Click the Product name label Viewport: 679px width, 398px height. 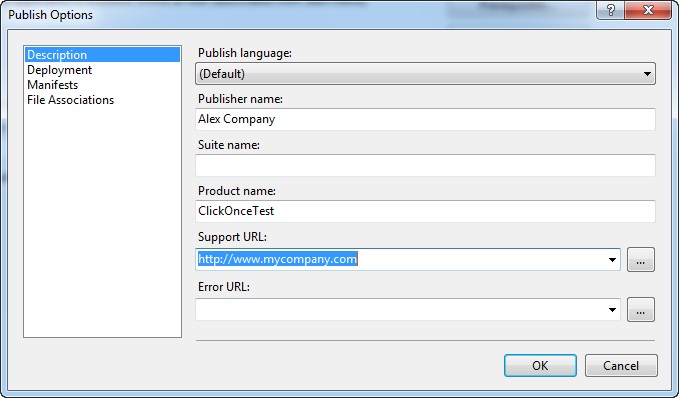[236, 191]
